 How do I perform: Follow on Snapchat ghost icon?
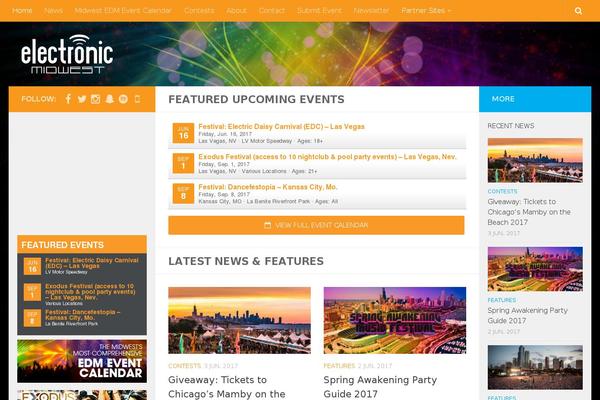tap(109, 99)
